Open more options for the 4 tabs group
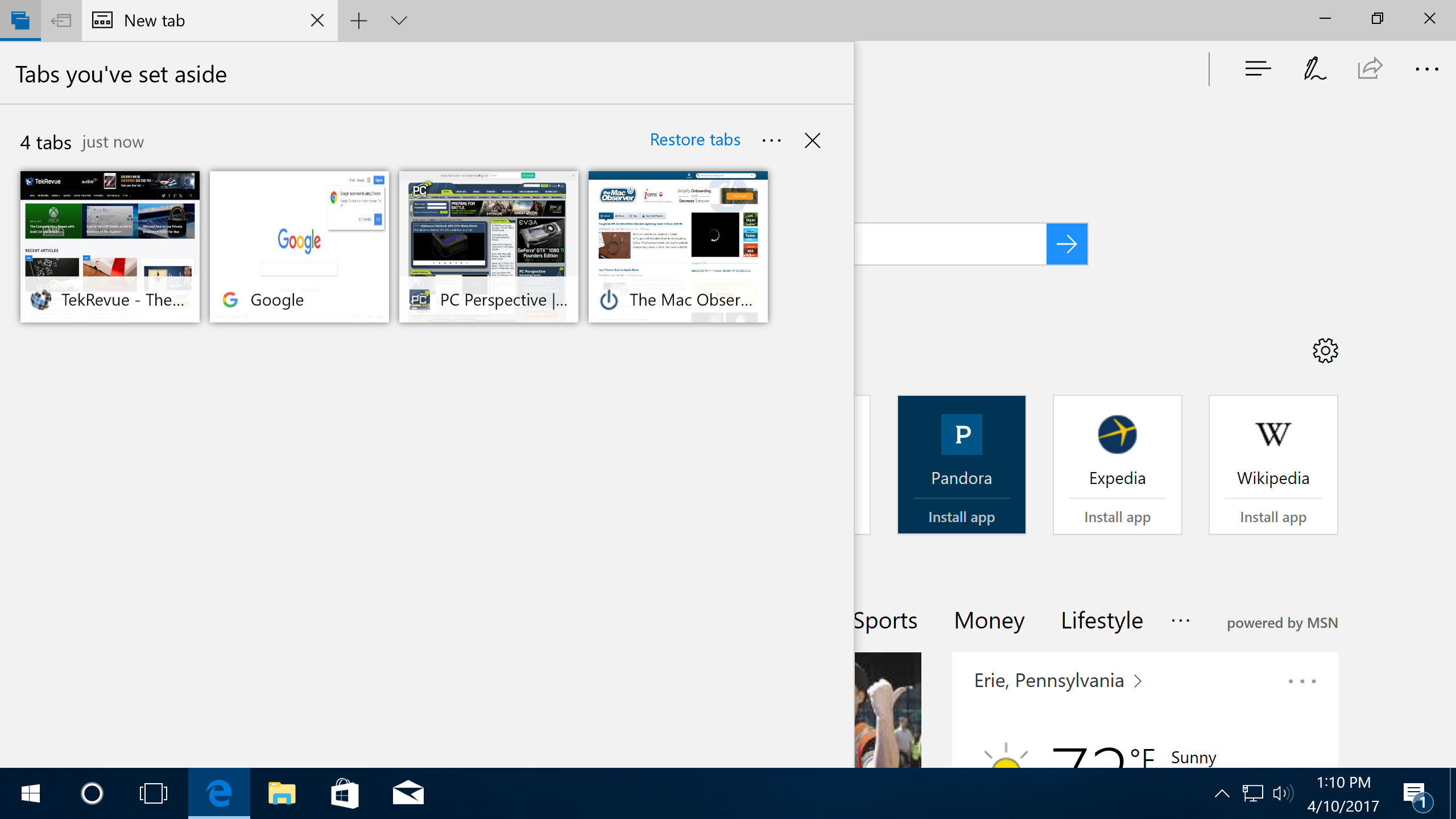The height and width of the screenshot is (819, 1456). [x=772, y=140]
